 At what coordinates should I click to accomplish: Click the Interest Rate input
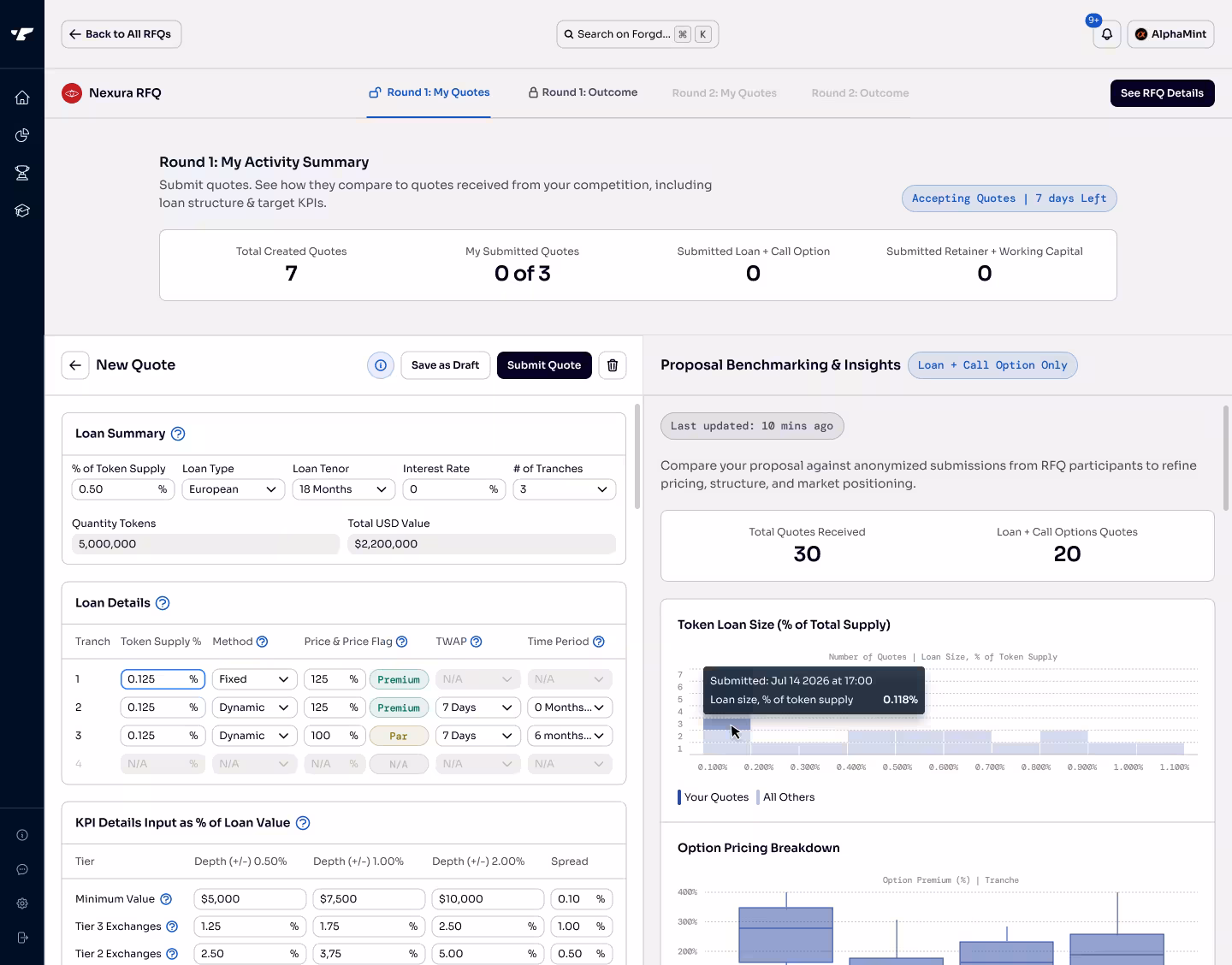click(x=453, y=489)
